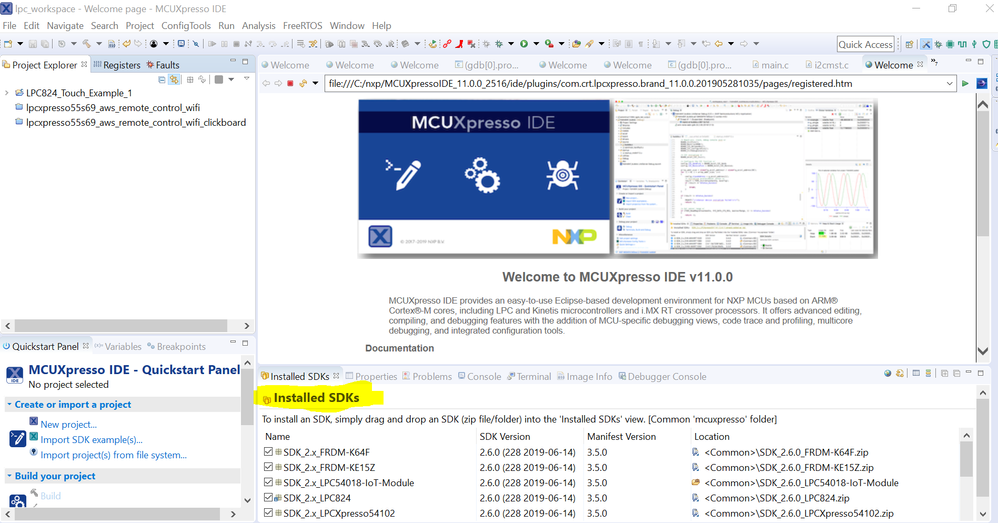Screen dimensions: 998x523
Task: Click Collapse All icon in Project Explorer
Action: point(162,80)
